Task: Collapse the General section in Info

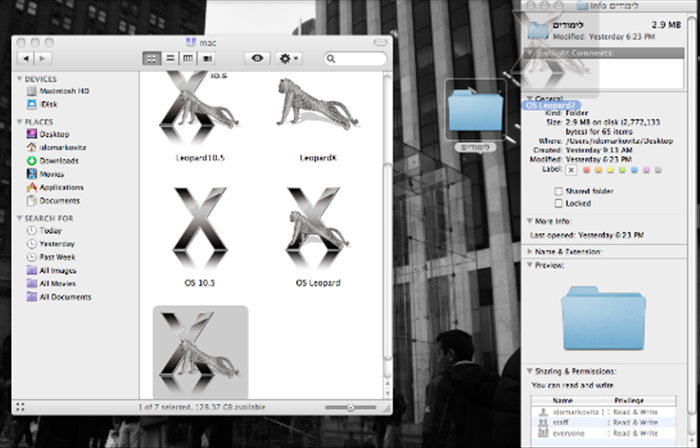Action: (529, 99)
